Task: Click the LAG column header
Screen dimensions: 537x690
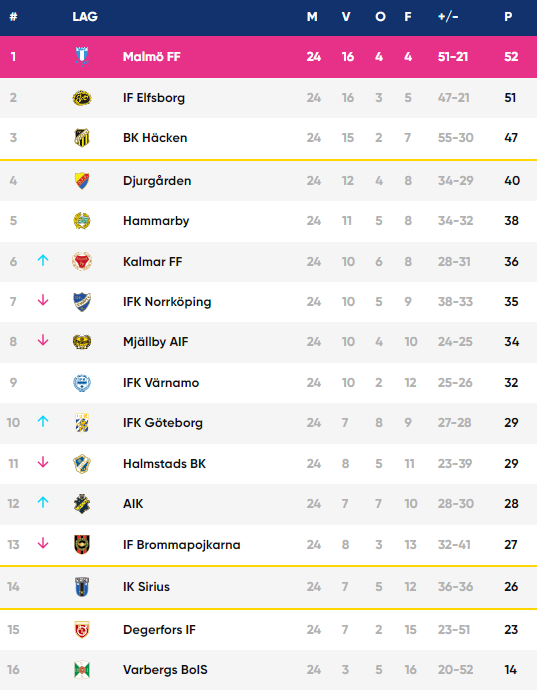Action: (85, 17)
